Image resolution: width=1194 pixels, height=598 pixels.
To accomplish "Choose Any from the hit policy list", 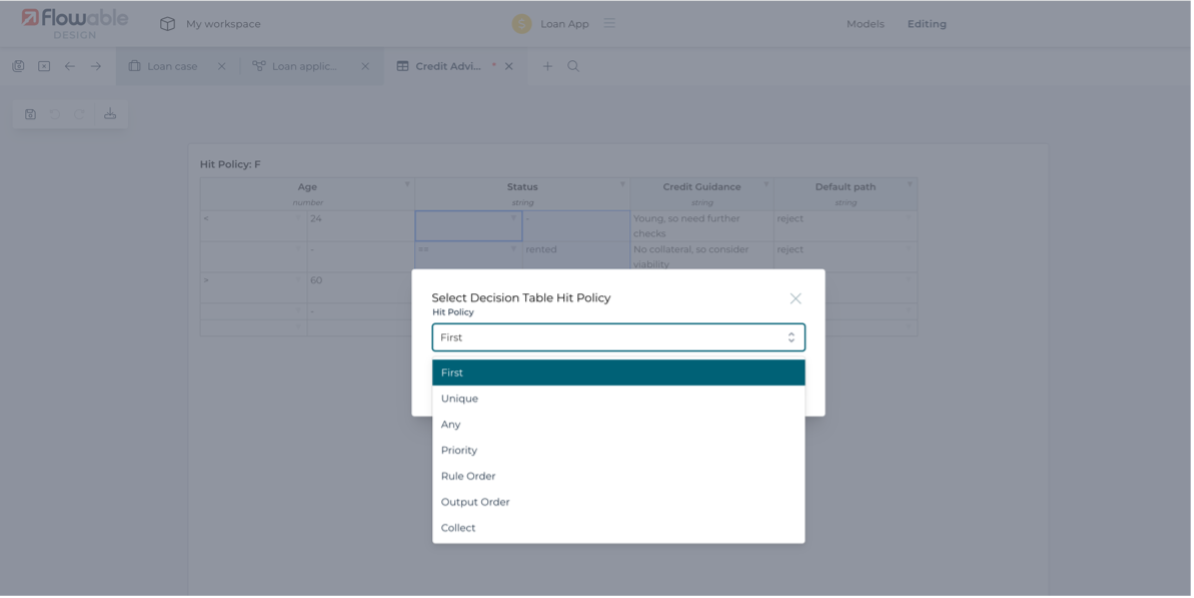I will tap(451, 424).
